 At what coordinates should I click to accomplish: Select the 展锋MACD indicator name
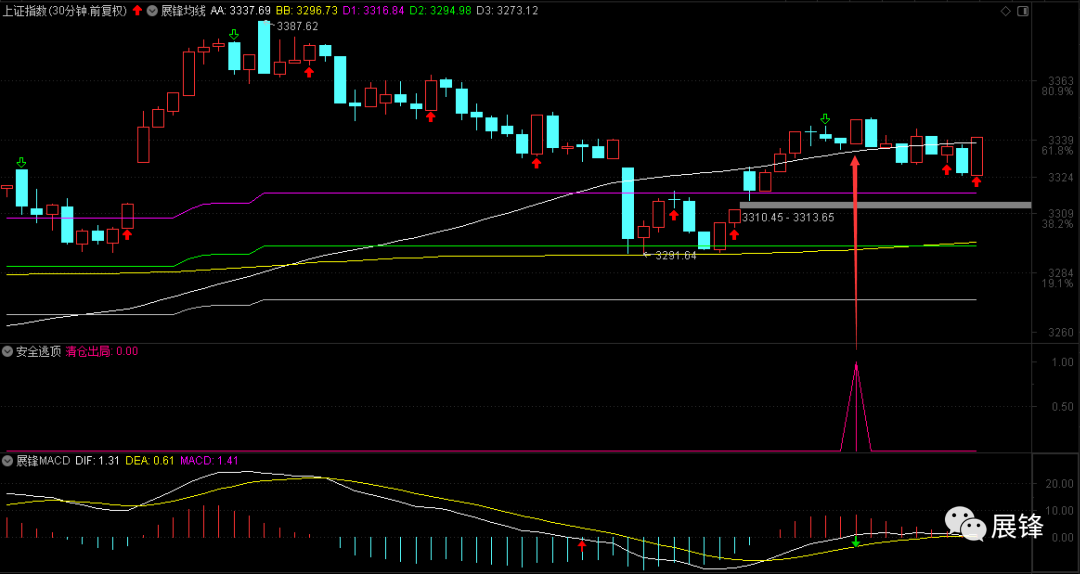43,460
